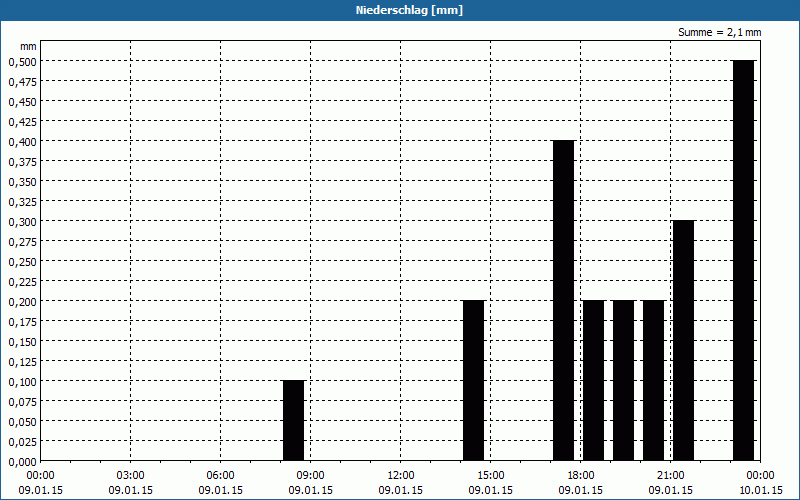Click the 18:00 time axis label
Image resolution: width=800 pixels, height=500 pixels.
[x=581, y=476]
